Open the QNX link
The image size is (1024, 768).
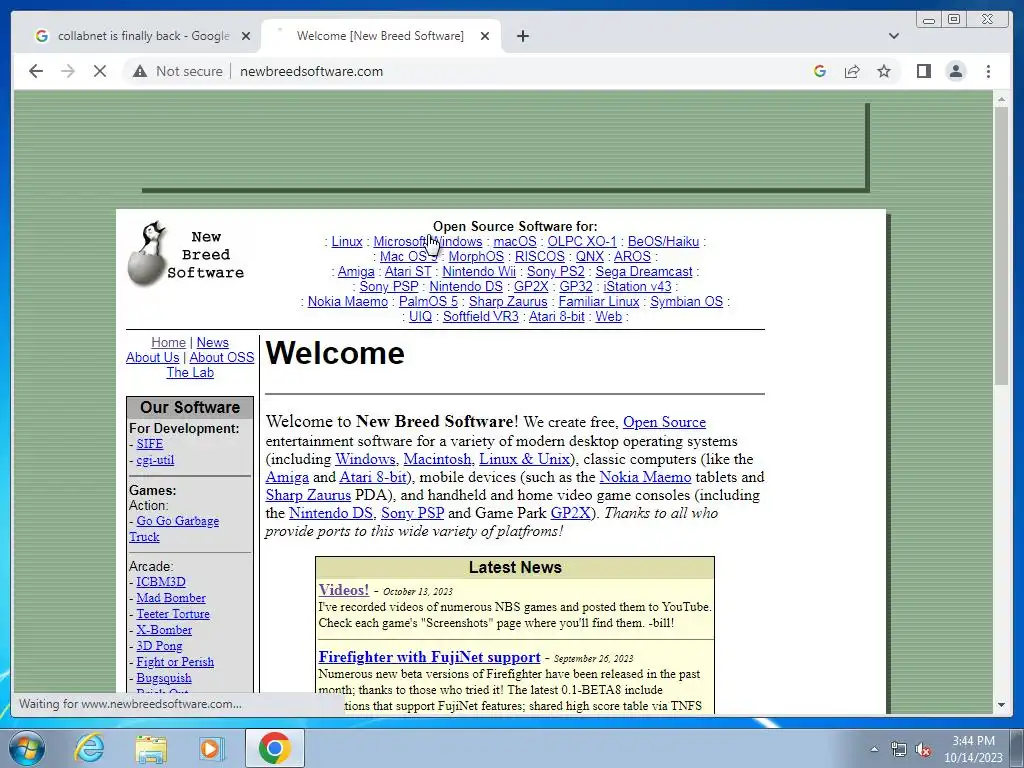point(589,257)
